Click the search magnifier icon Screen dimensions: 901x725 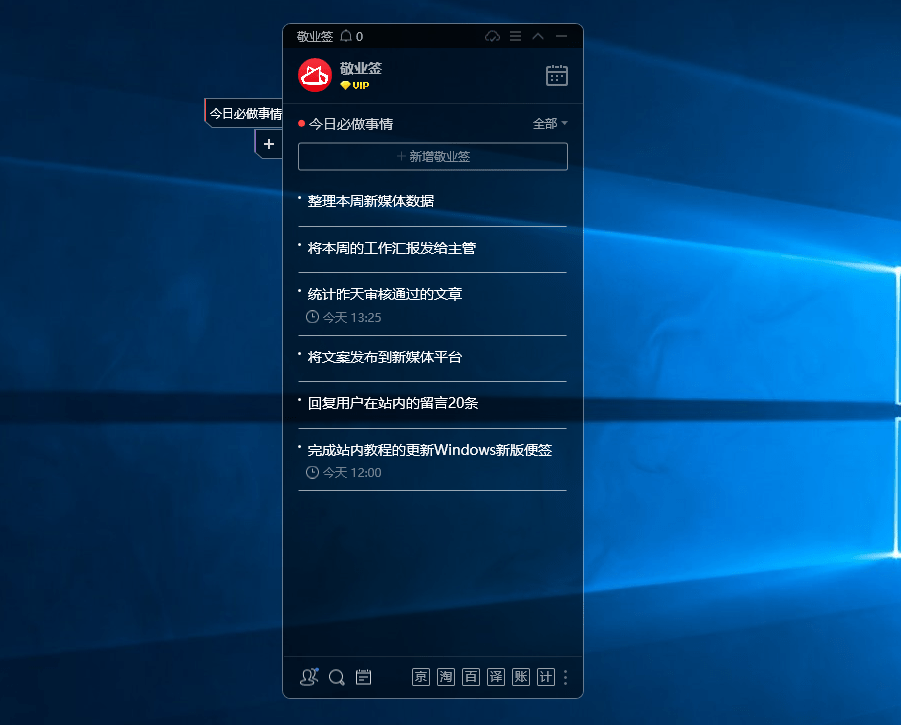337,677
